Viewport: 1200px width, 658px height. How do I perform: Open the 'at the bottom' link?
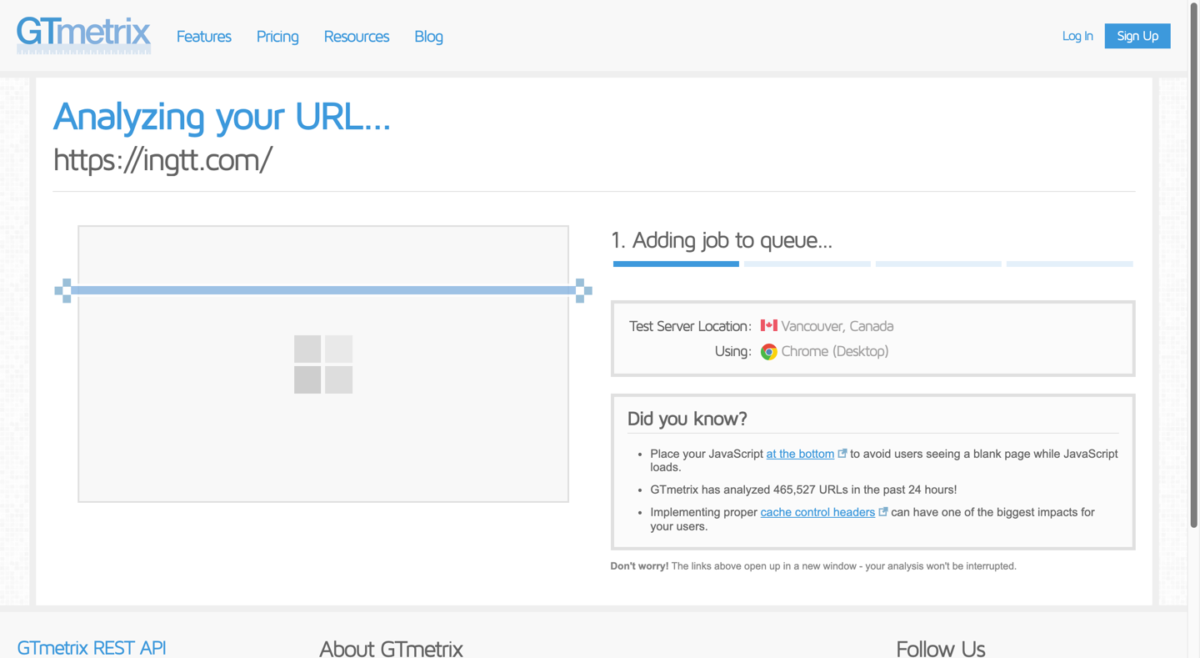pos(800,454)
